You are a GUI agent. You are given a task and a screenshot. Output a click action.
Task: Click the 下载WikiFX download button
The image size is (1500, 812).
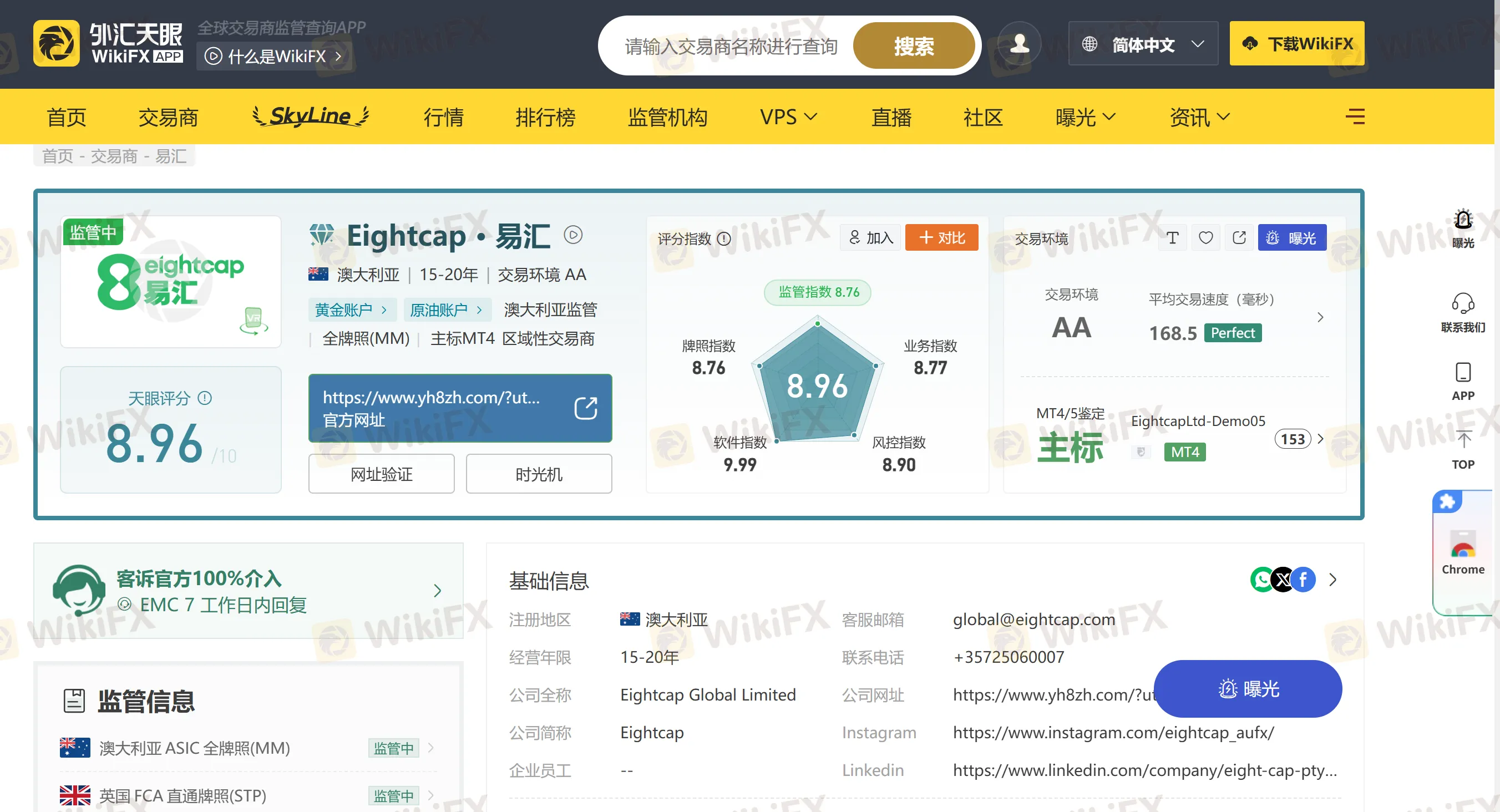coord(1297,44)
